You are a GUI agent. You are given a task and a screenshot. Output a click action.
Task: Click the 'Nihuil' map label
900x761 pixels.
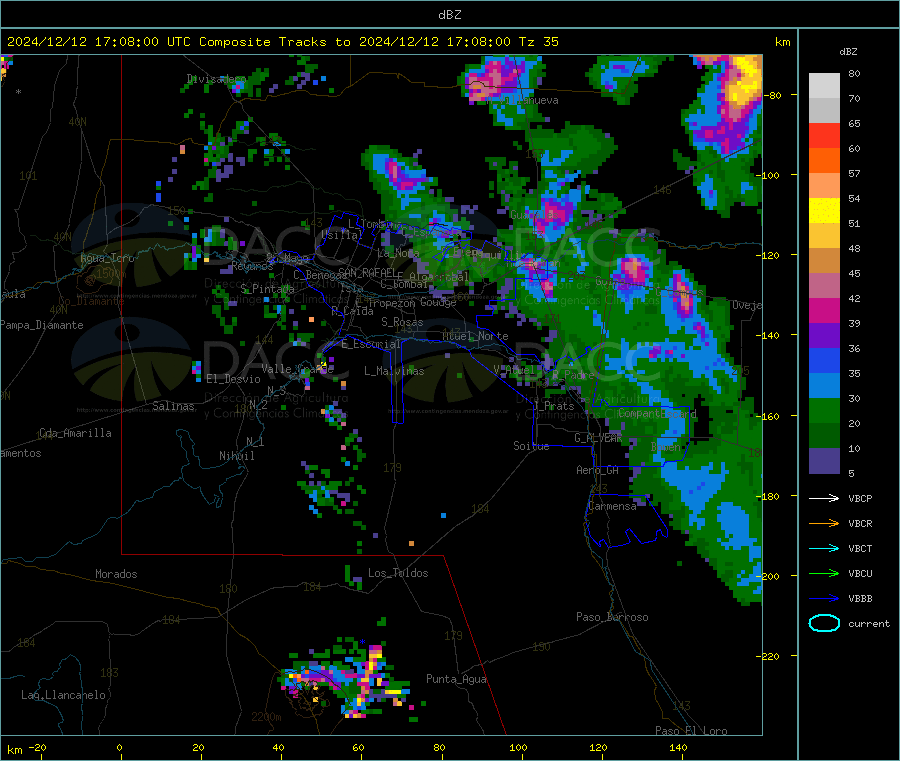237,456
